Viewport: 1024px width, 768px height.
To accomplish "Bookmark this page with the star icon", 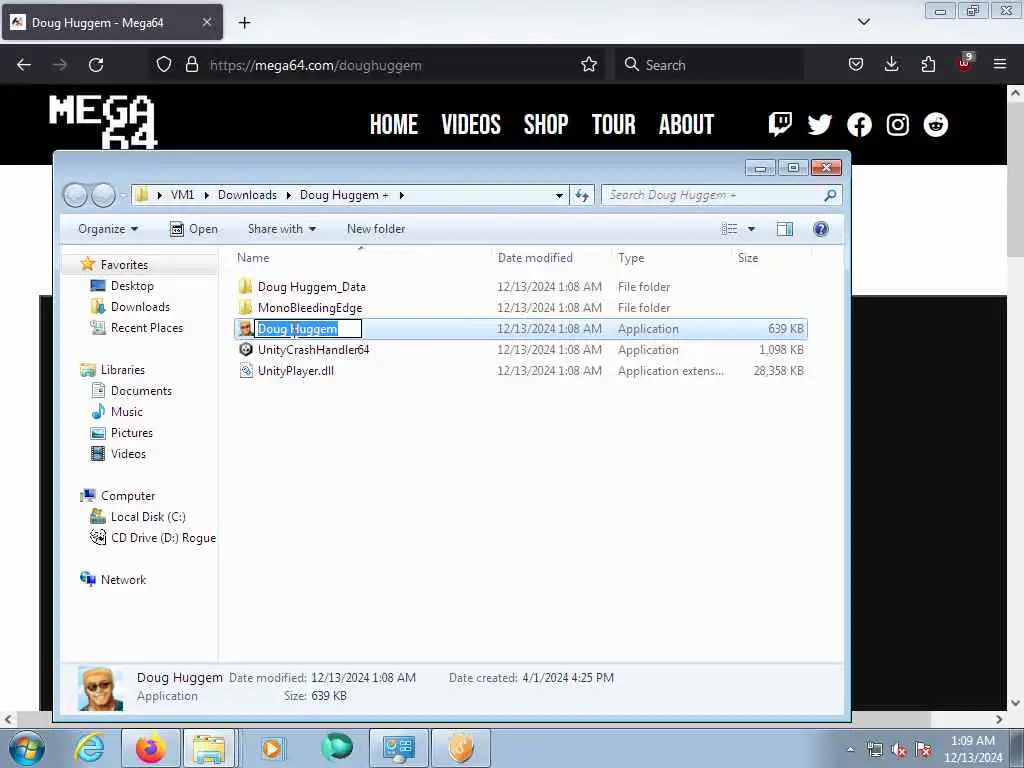I will [588, 65].
